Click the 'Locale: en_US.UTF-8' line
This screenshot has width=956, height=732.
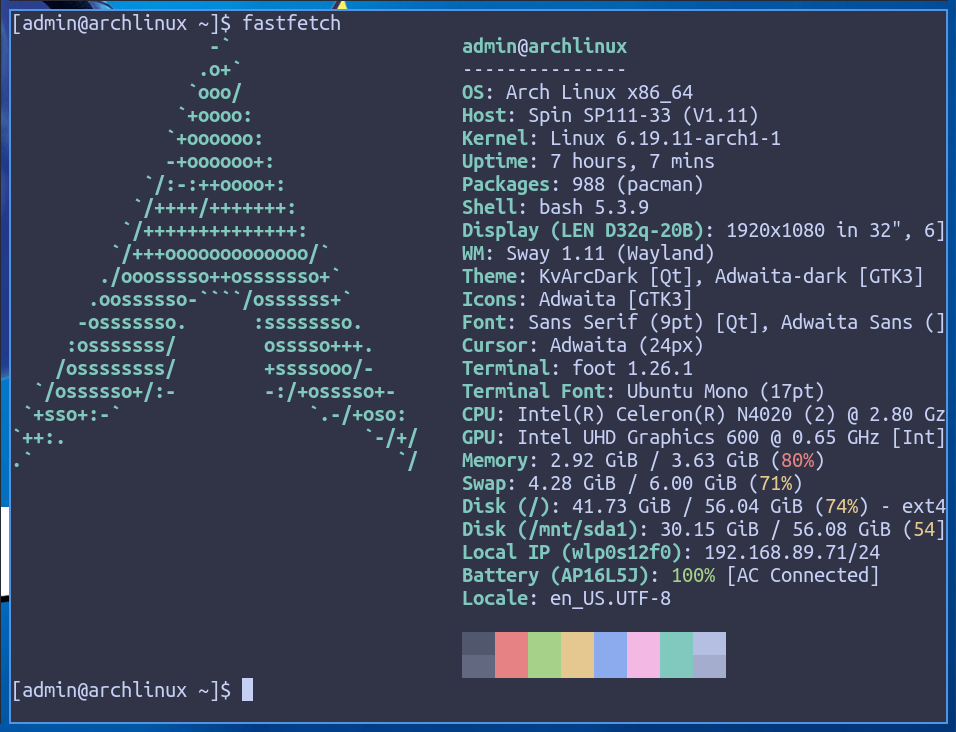click(566, 599)
